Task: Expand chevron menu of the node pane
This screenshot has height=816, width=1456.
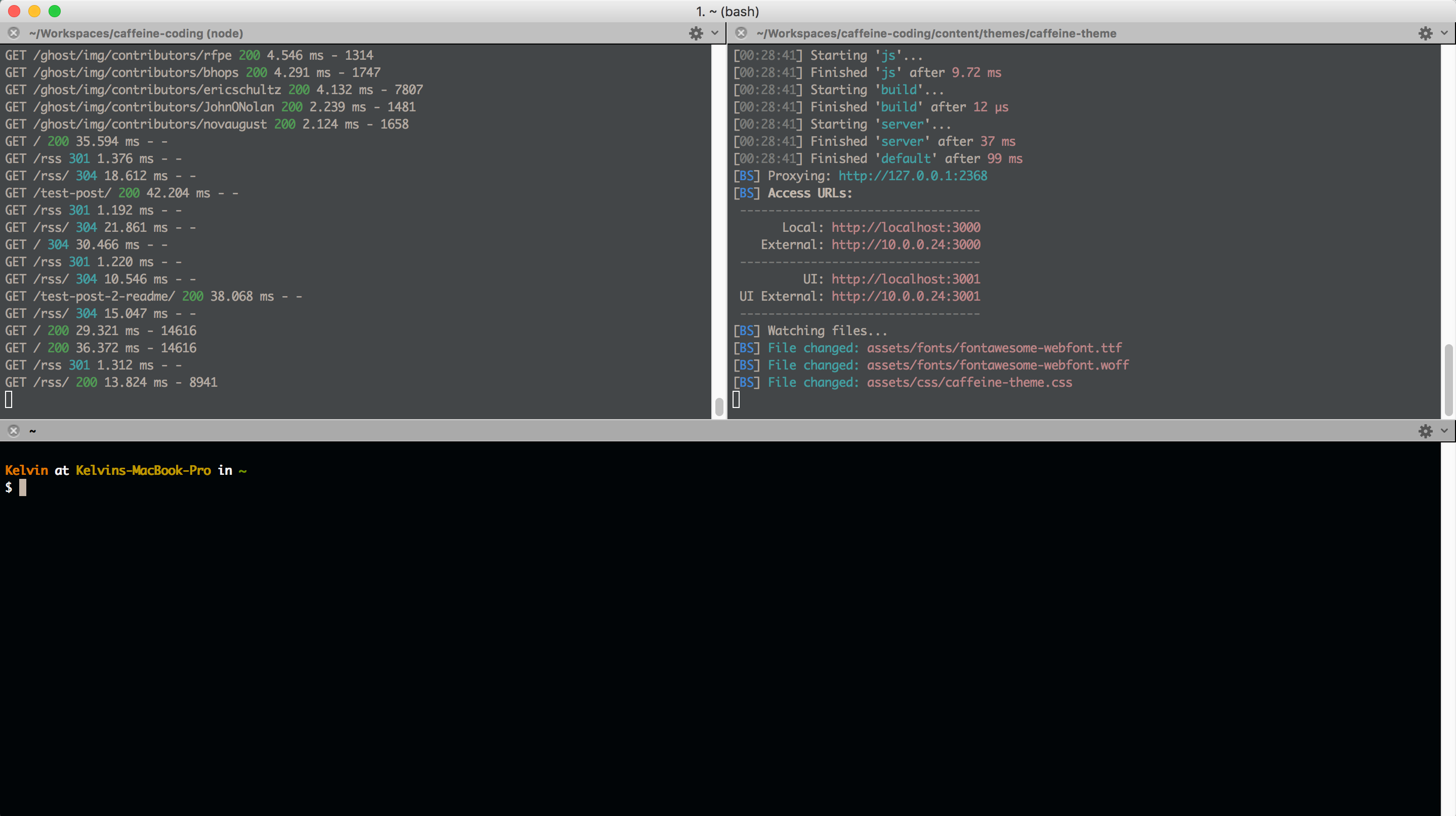Action: [x=715, y=33]
